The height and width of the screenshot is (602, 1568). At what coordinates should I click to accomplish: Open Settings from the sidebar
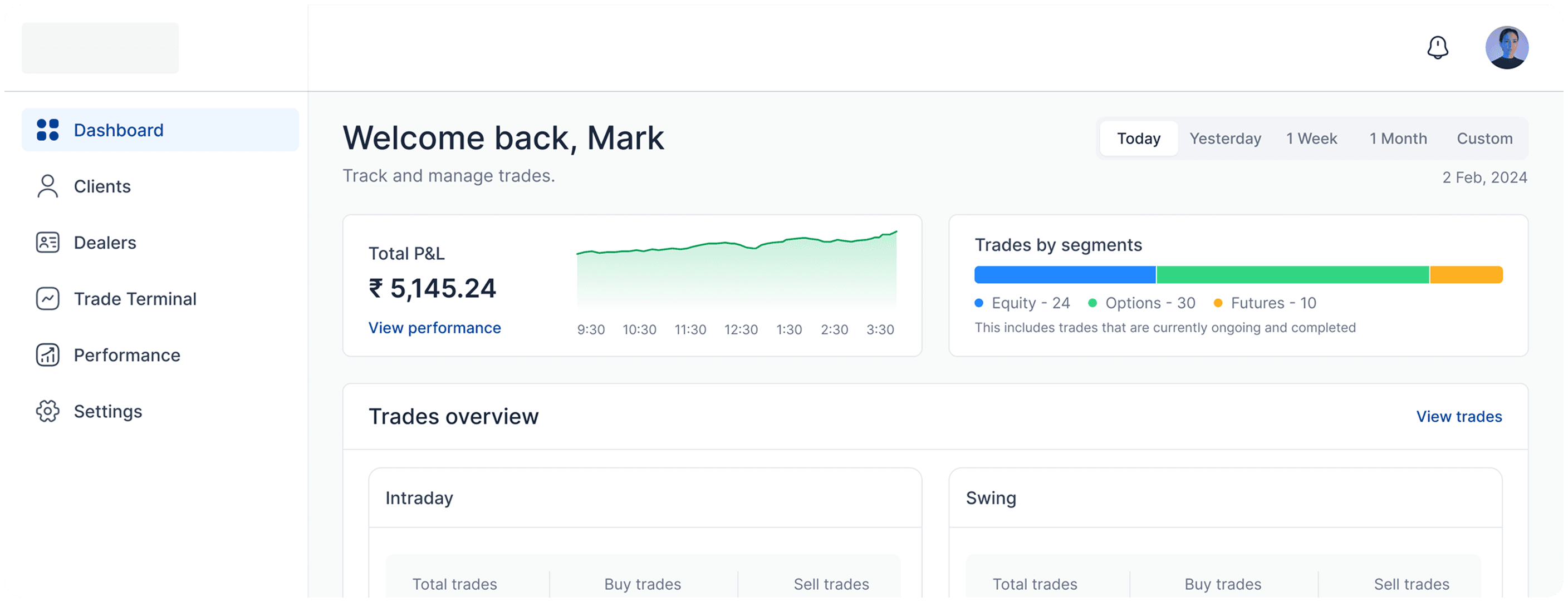[160, 411]
